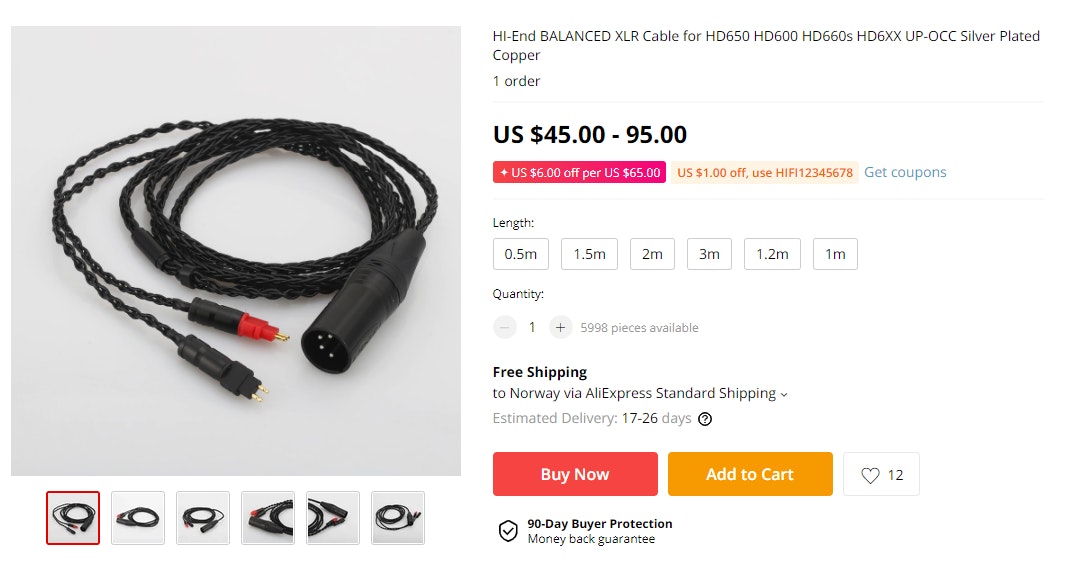Click the Add to Cart button
Image resolution: width=1069 pixels, height=566 pixels.
coord(750,474)
